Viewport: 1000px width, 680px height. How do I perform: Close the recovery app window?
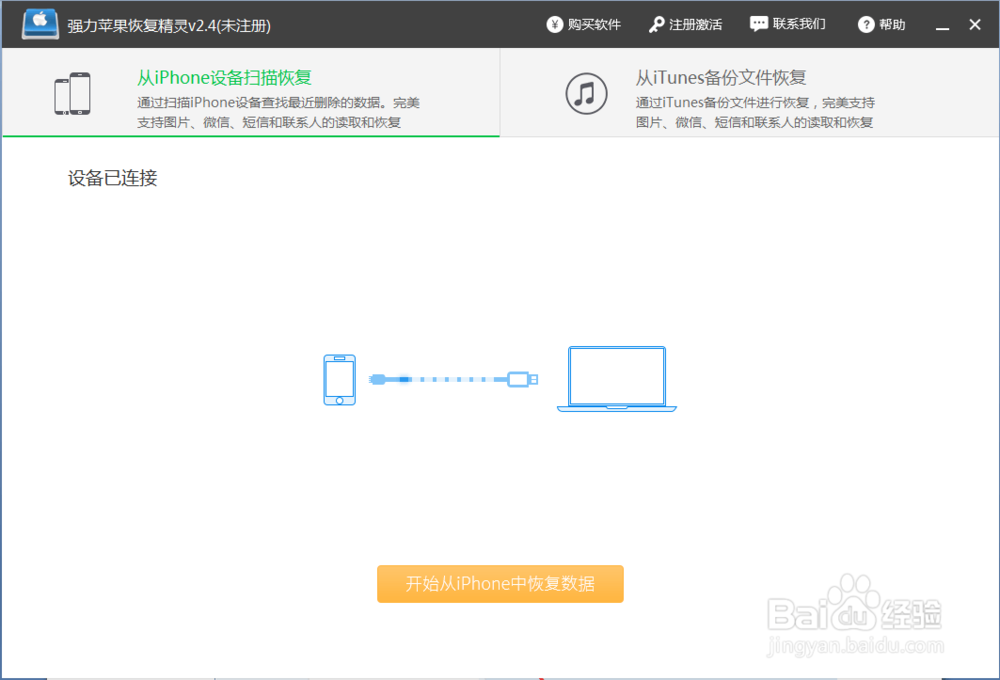[974, 24]
